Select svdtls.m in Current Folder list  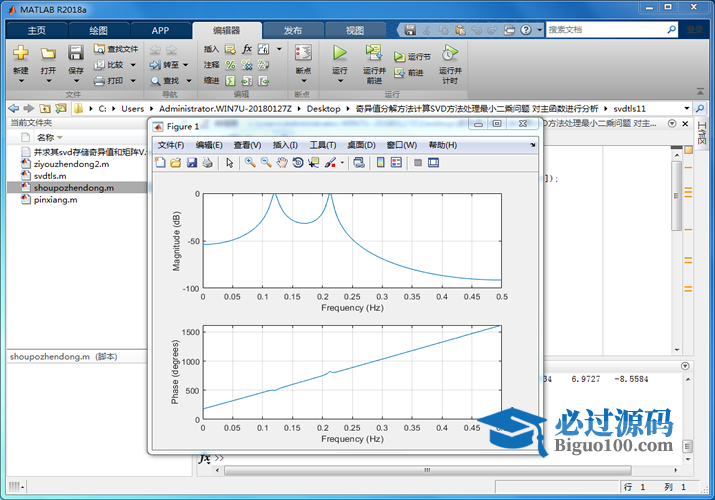pyautogui.click(x=50, y=175)
